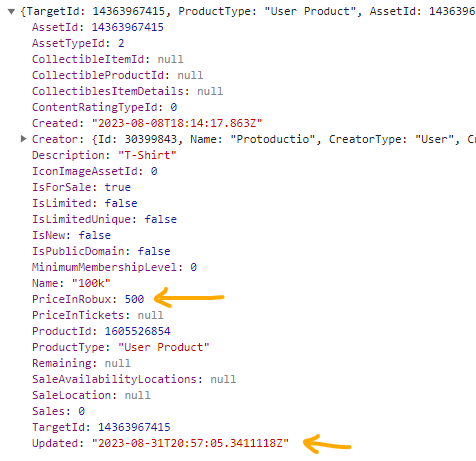Screen dimensions: 476x461
Task: Select the IsLimitedUnique false value
Action: [160, 219]
